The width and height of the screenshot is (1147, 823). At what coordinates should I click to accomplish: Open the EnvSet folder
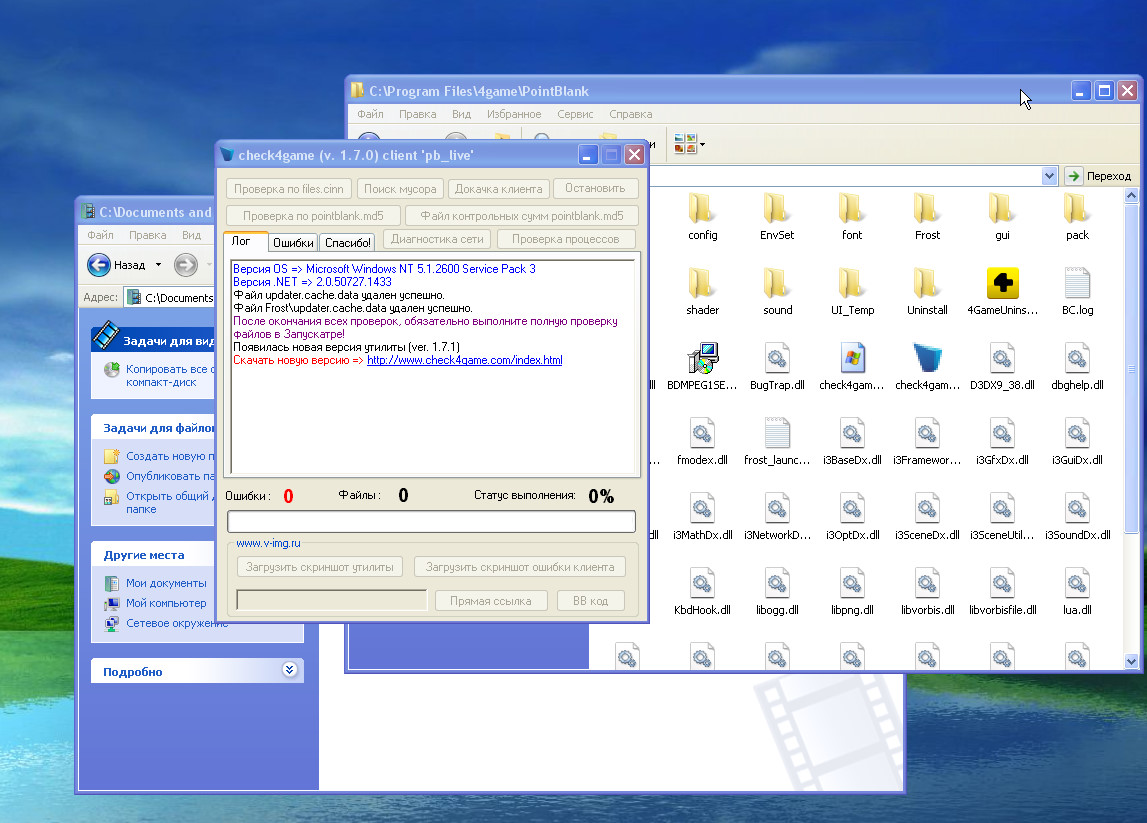pyautogui.click(x=777, y=216)
